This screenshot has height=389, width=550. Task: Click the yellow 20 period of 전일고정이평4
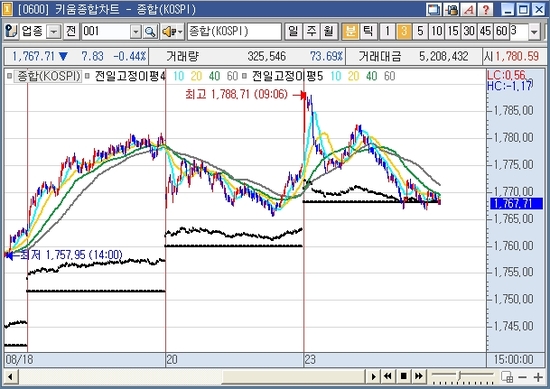point(196,76)
